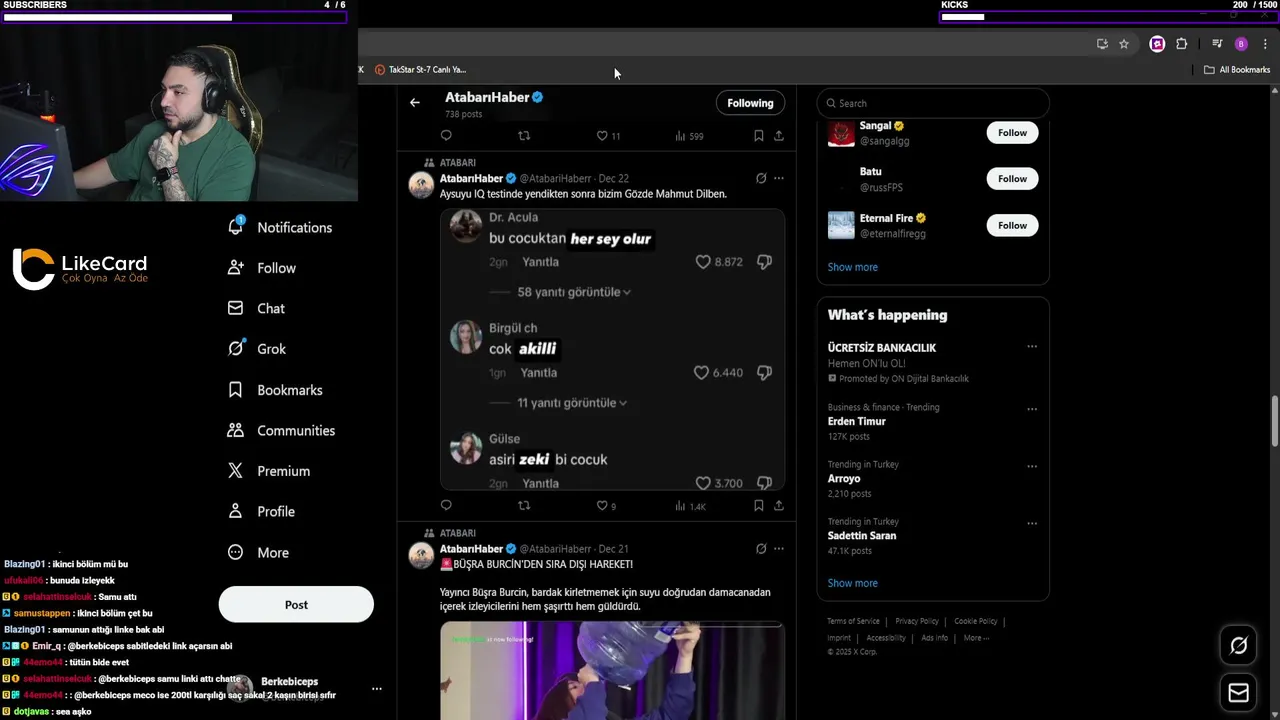Screen dimensions: 1280x720
Task: Like the top post with 11 likes
Action: 608,136
